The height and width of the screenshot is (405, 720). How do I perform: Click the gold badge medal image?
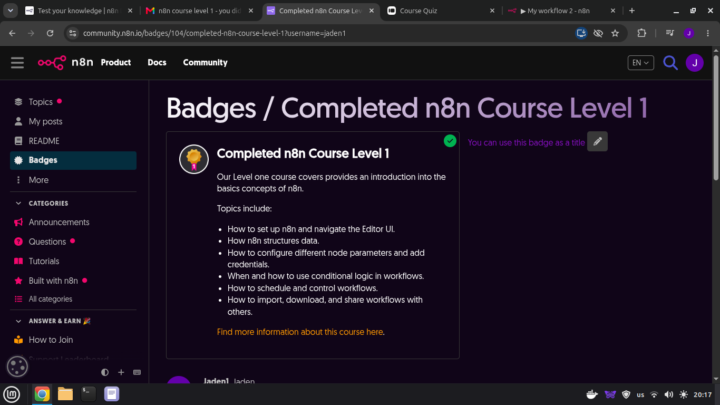coord(194,159)
